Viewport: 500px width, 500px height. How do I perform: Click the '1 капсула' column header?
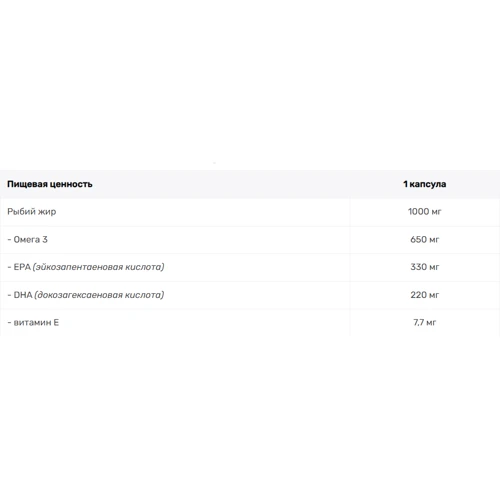pos(424,184)
